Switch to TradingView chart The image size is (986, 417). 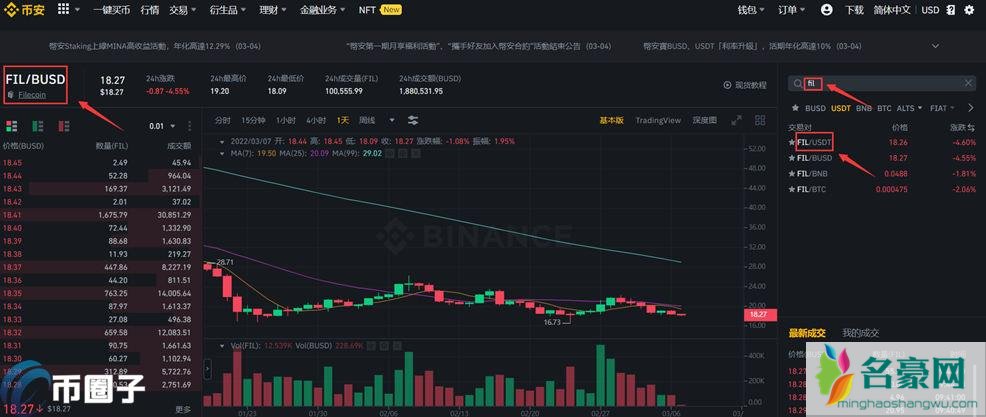click(658, 120)
